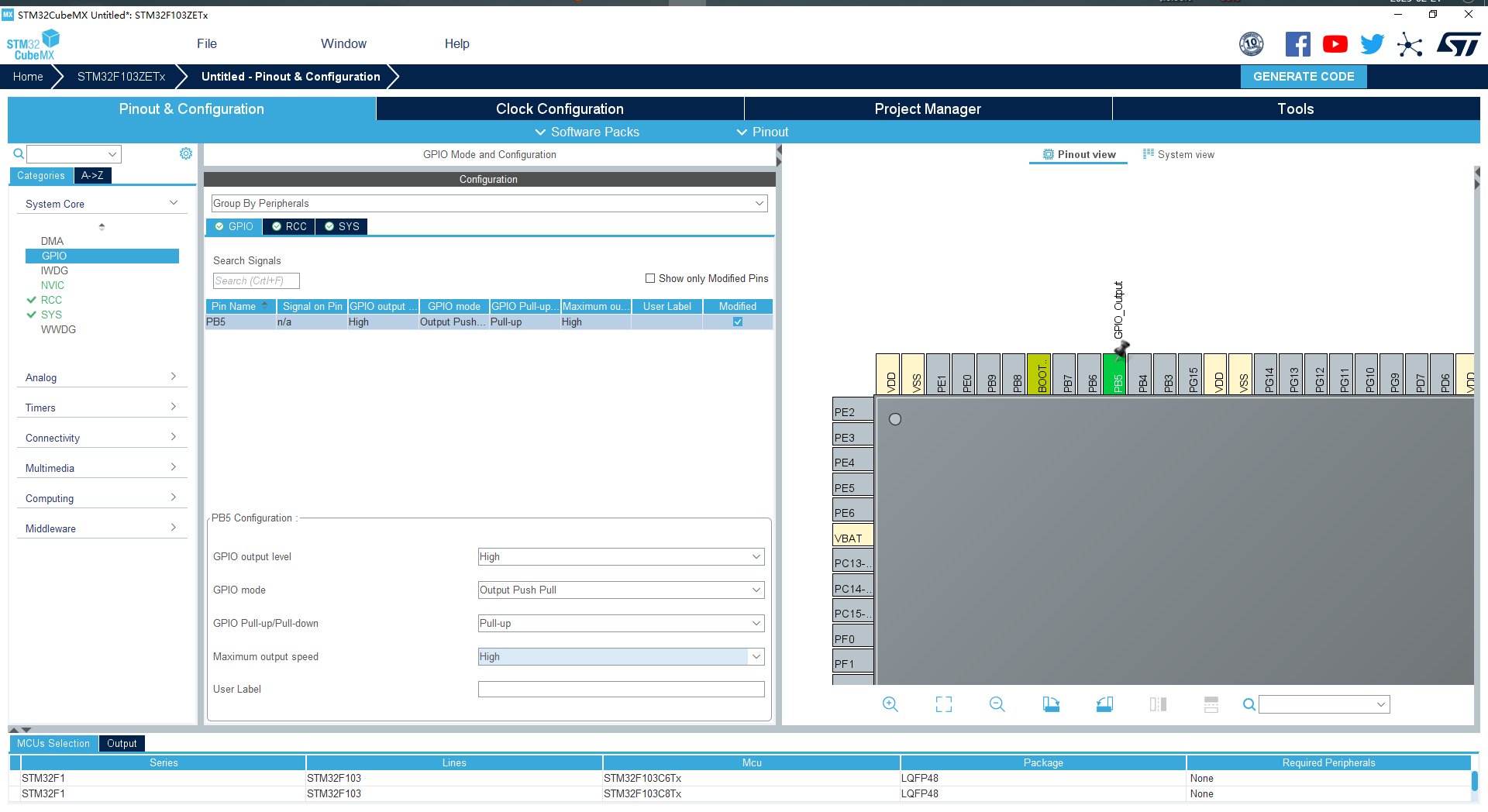
Task: Open the Twitter bird icon link
Action: pos(1372,44)
